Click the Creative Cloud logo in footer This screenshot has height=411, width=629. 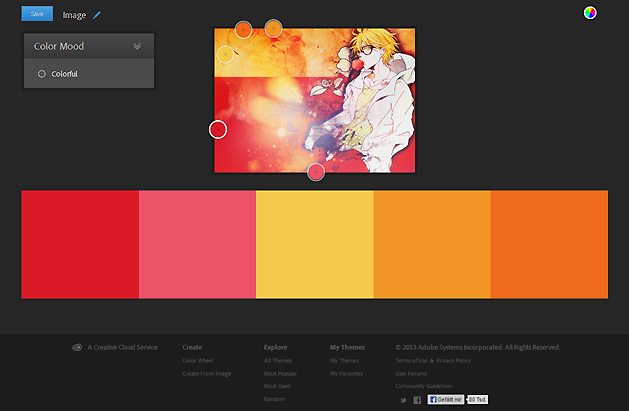coord(77,347)
